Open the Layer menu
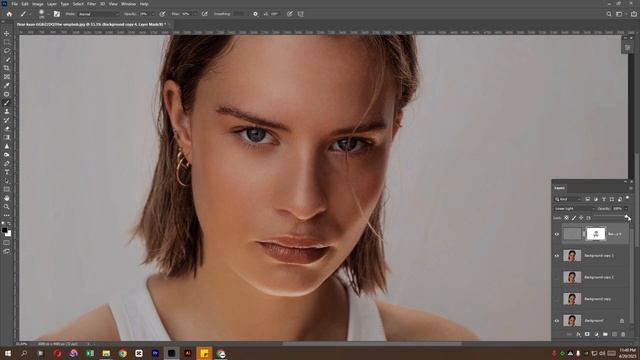Screen dimensions: 640x360 [x=52, y=4]
